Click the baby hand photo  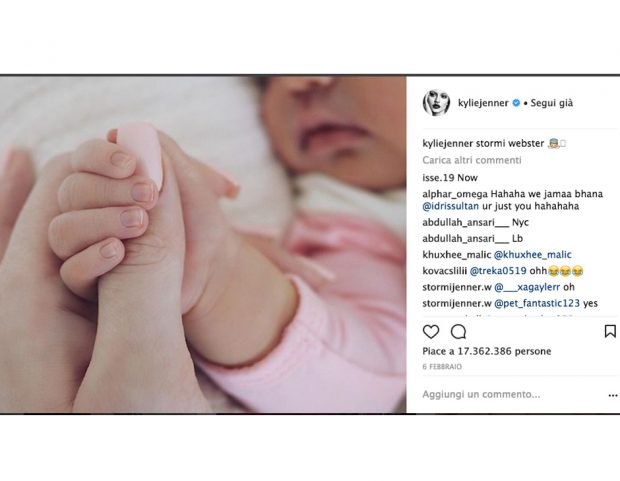pyautogui.click(x=203, y=244)
